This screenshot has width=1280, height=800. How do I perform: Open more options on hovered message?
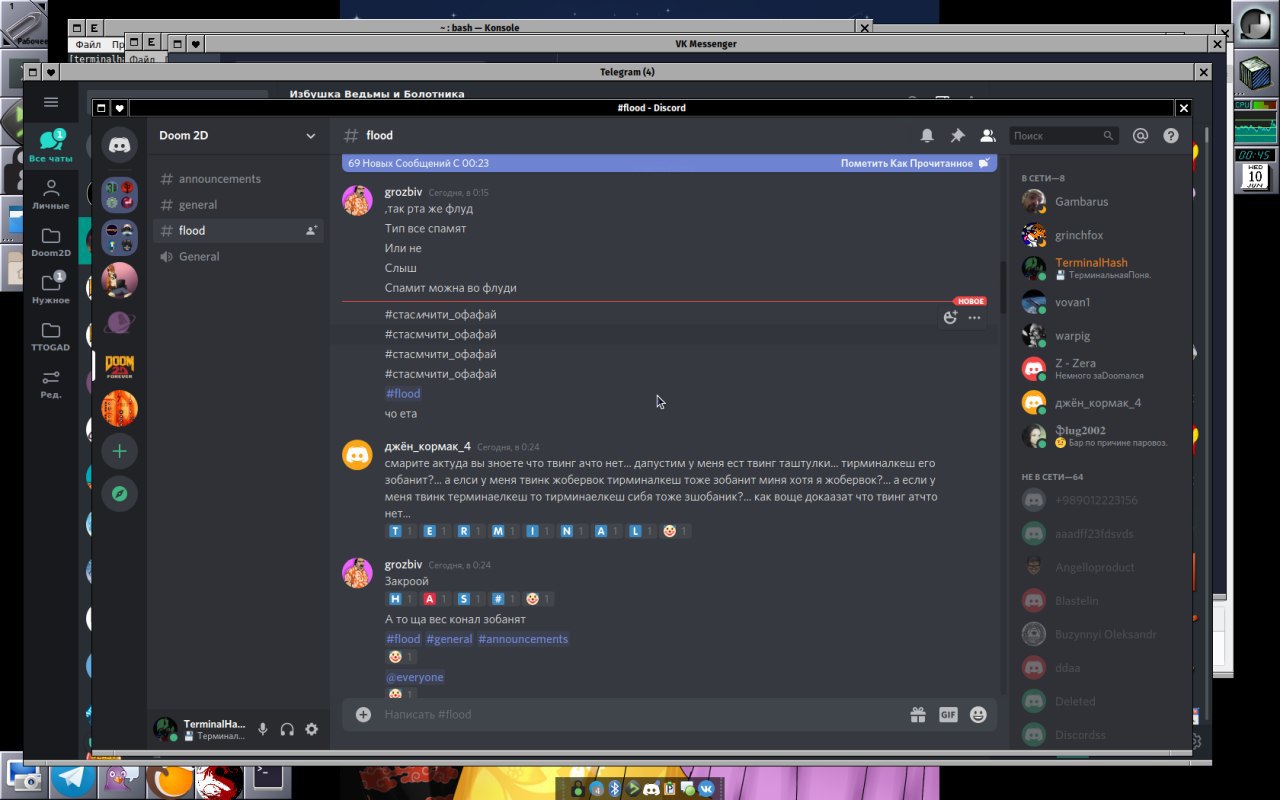(x=974, y=318)
